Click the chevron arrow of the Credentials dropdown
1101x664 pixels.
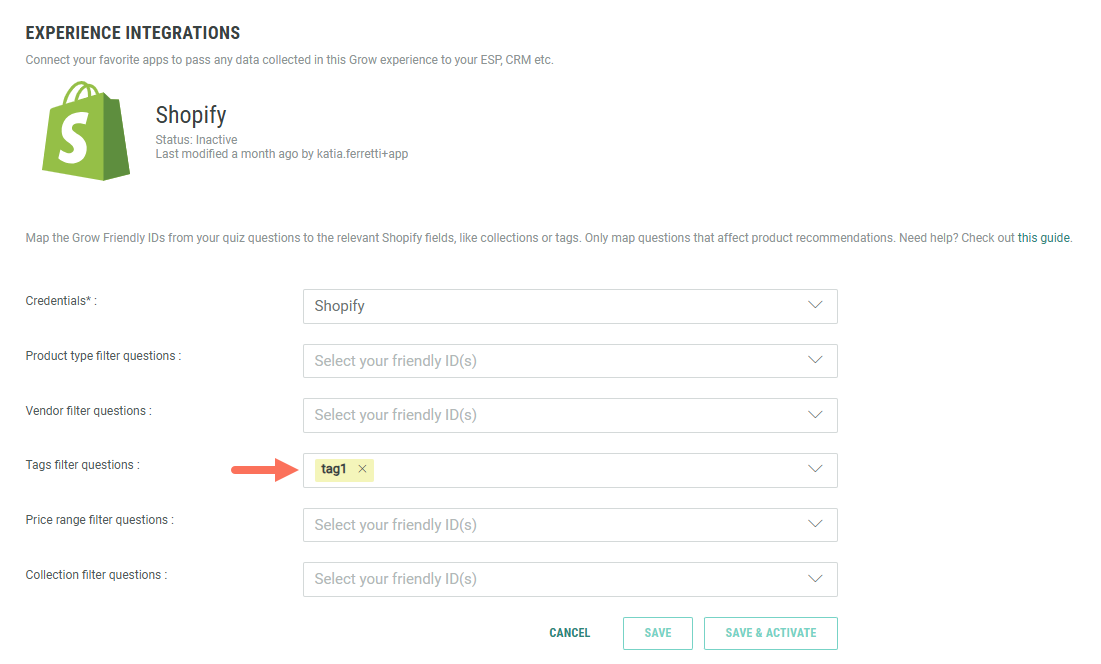815,306
